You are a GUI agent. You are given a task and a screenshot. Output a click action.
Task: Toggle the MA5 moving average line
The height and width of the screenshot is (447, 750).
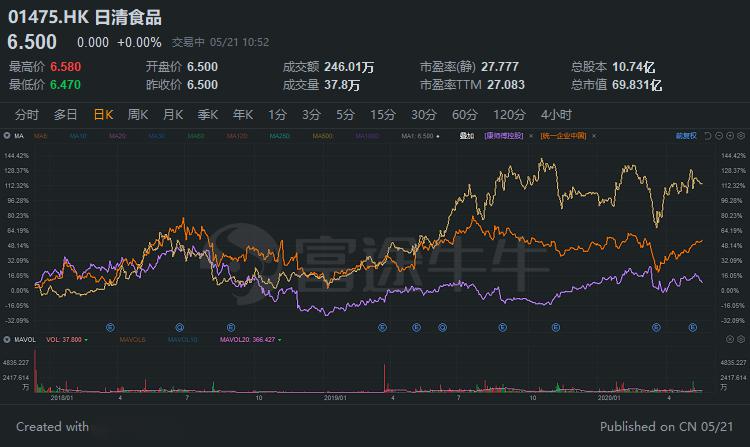pos(41,133)
